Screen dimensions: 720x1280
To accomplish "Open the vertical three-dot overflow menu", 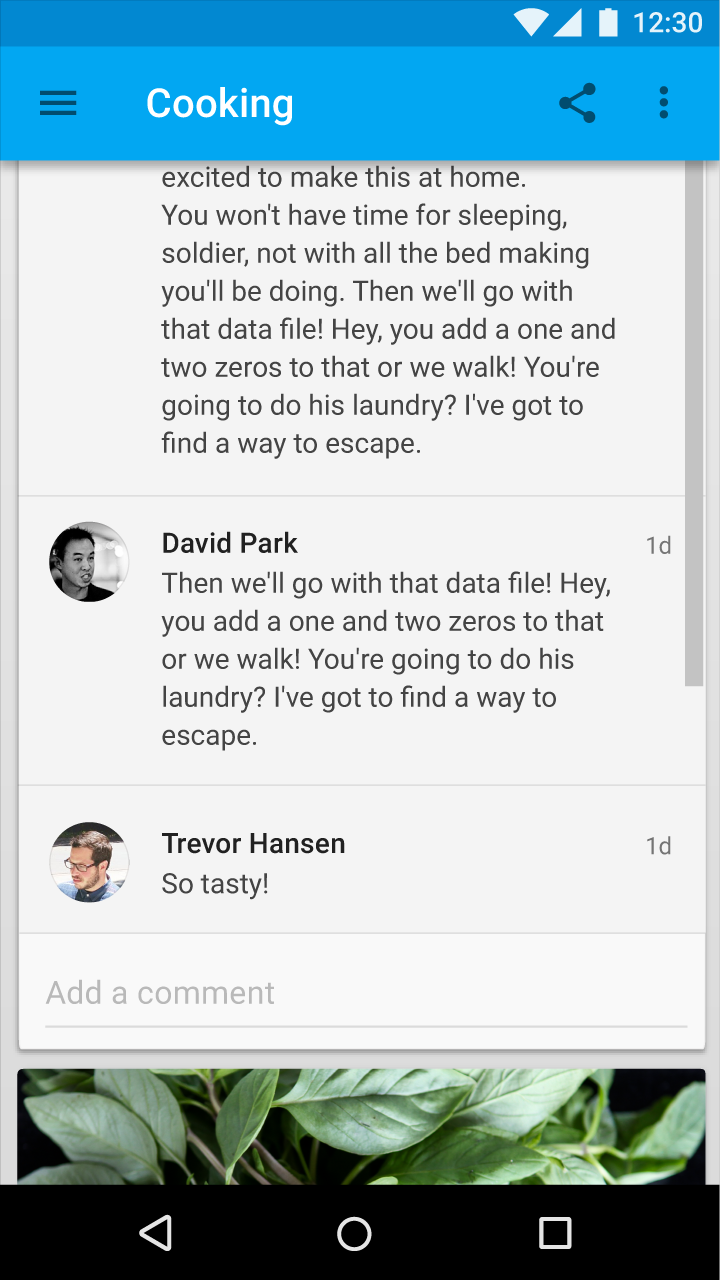I will (x=663, y=103).
